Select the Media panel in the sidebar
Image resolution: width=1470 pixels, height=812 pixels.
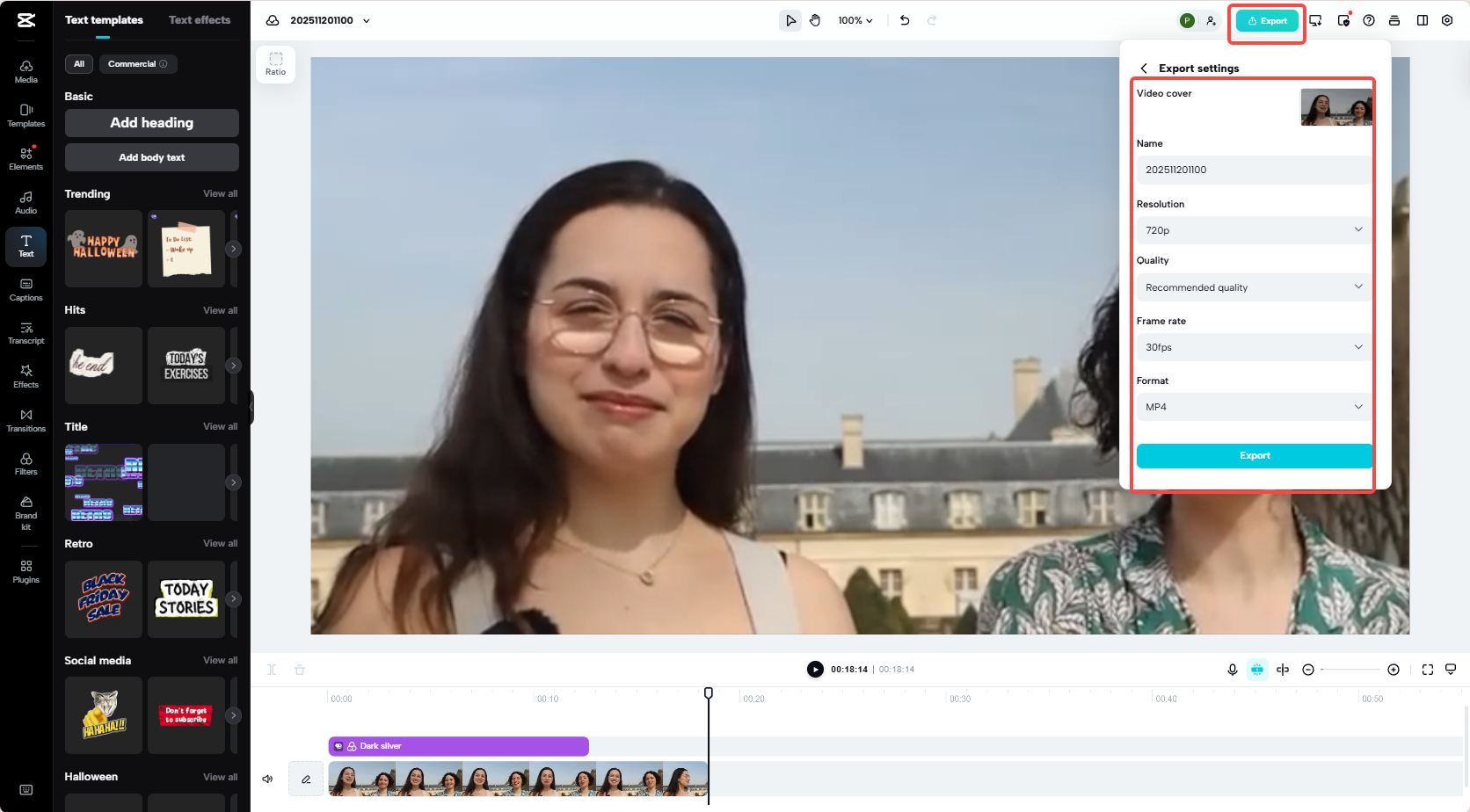pos(25,69)
